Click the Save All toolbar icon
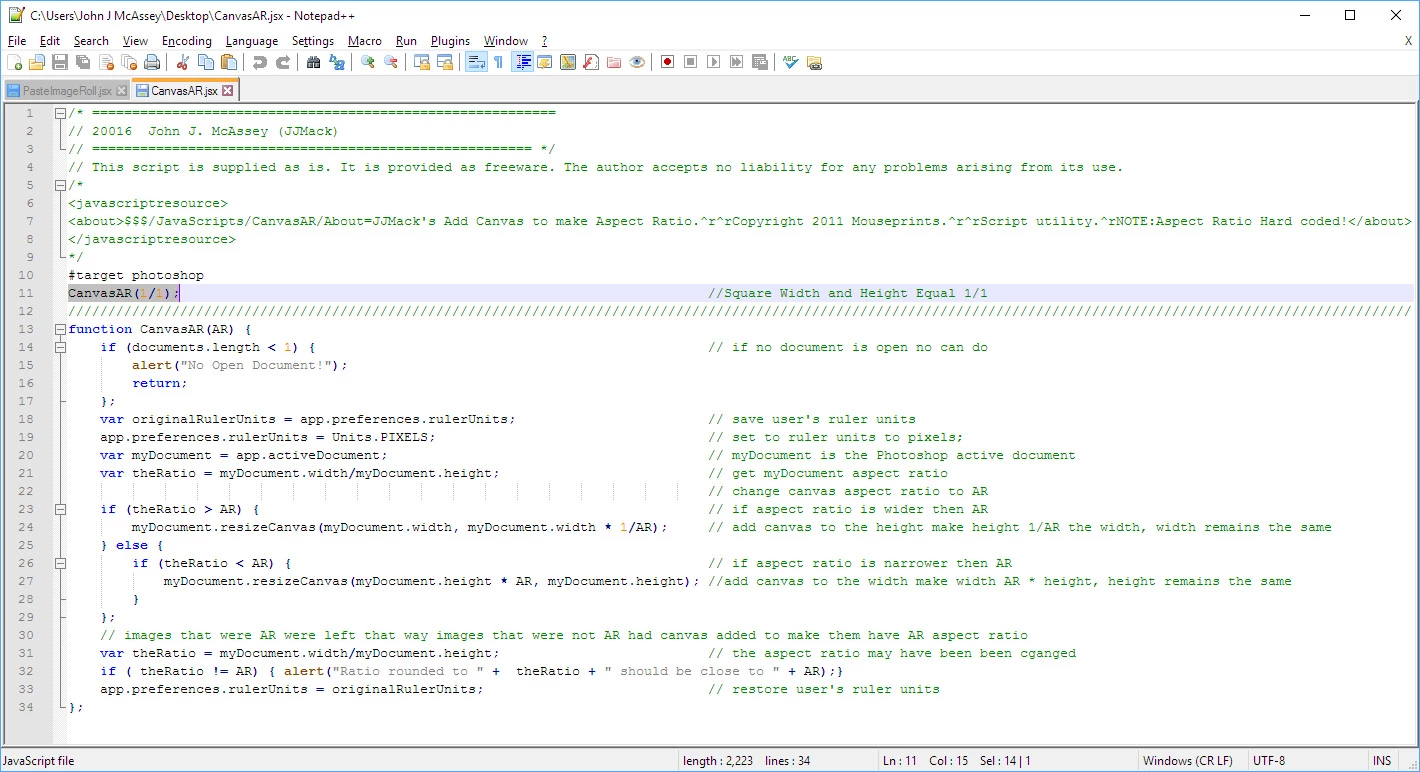The height and width of the screenshot is (772, 1420). (83, 62)
